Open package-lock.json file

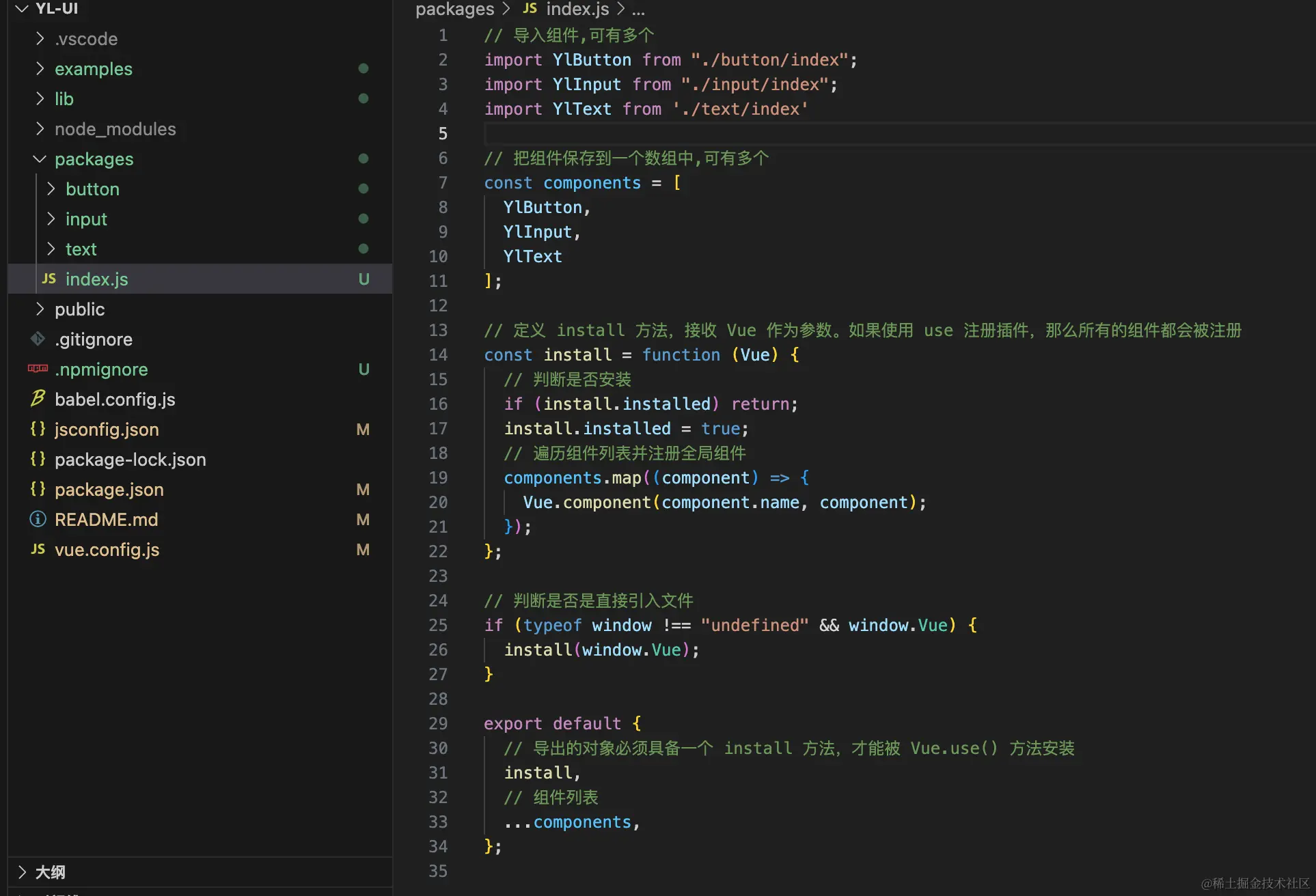tap(130, 459)
